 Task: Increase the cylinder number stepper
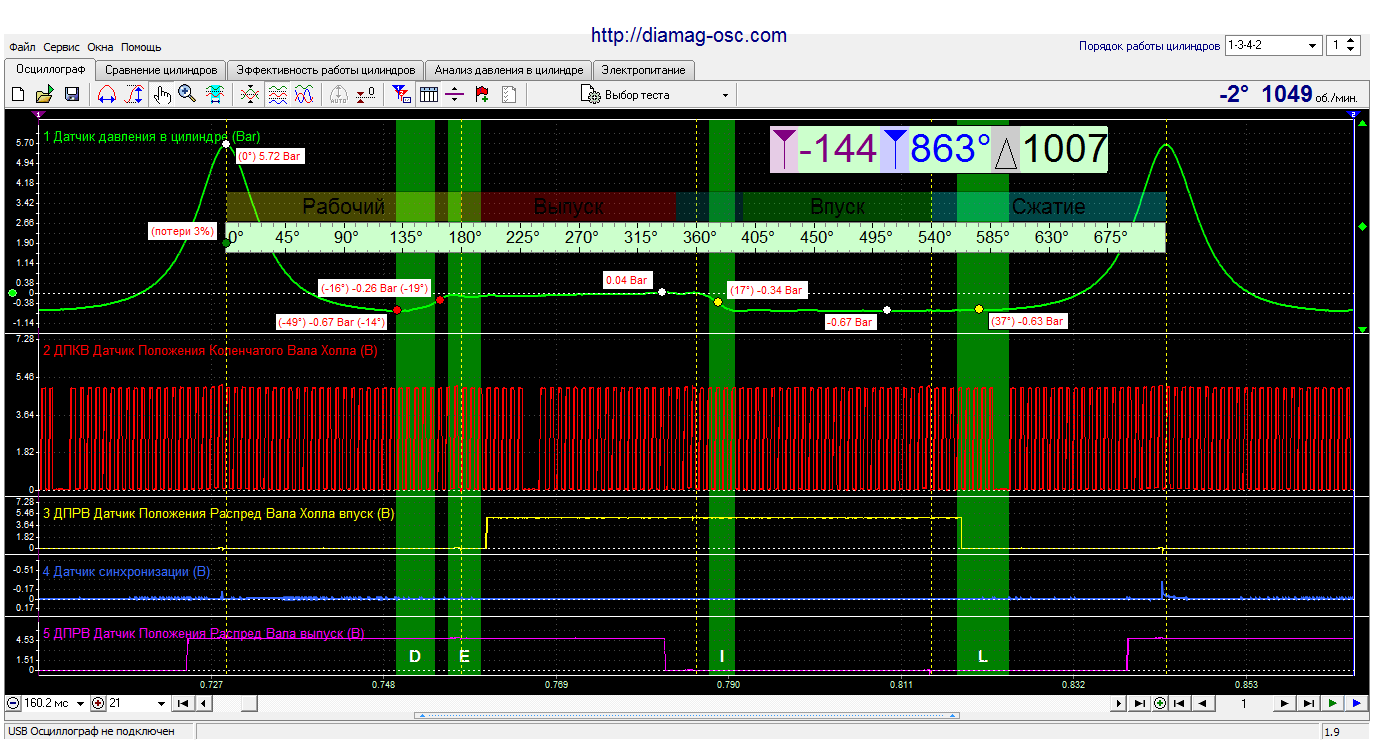(x=1352, y=41)
